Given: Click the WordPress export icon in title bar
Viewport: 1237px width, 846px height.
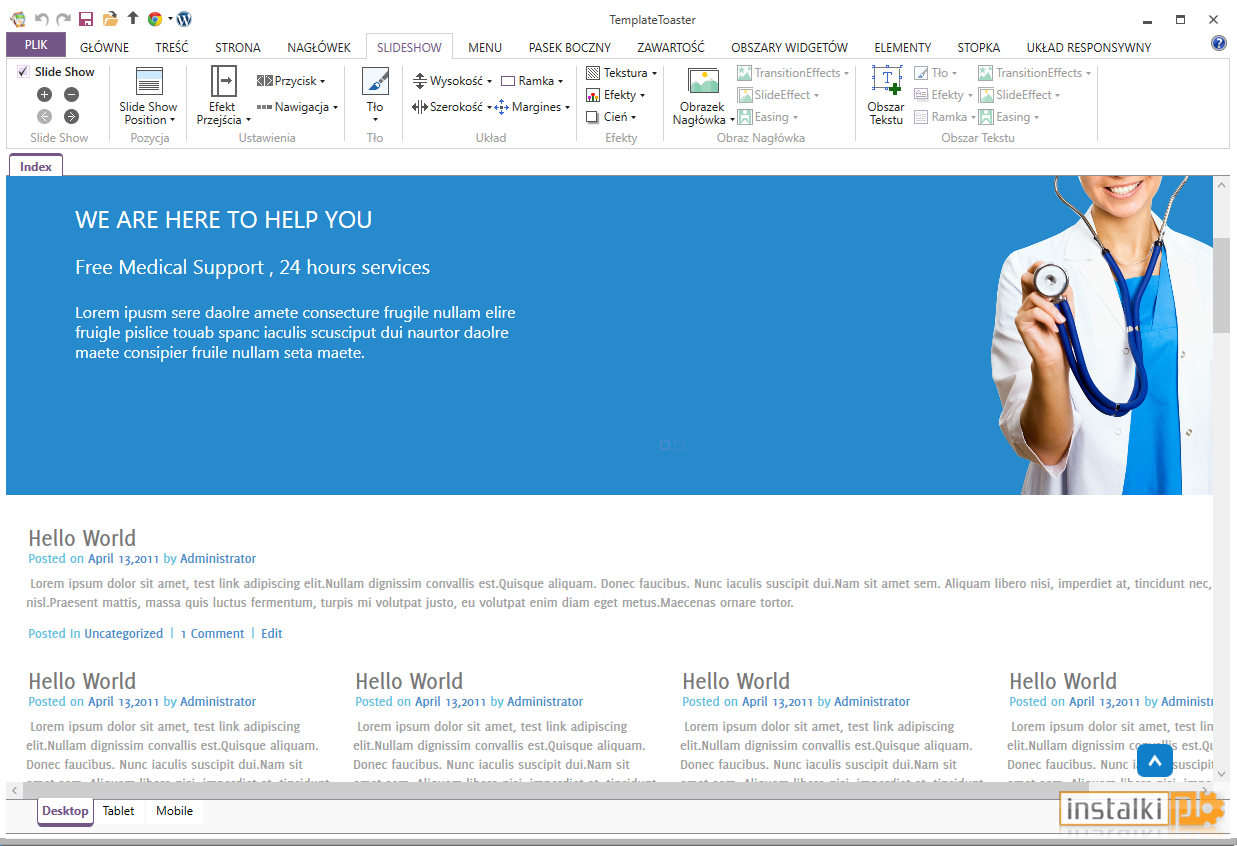Looking at the screenshot, I should click(x=184, y=19).
